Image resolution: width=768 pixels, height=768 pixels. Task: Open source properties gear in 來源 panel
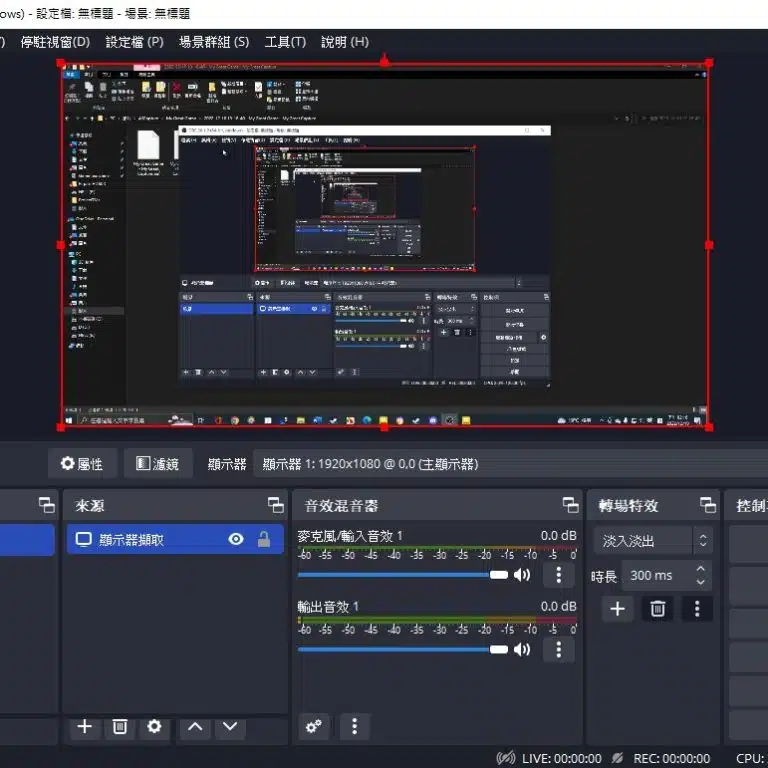pyautogui.click(x=154, y=727)
